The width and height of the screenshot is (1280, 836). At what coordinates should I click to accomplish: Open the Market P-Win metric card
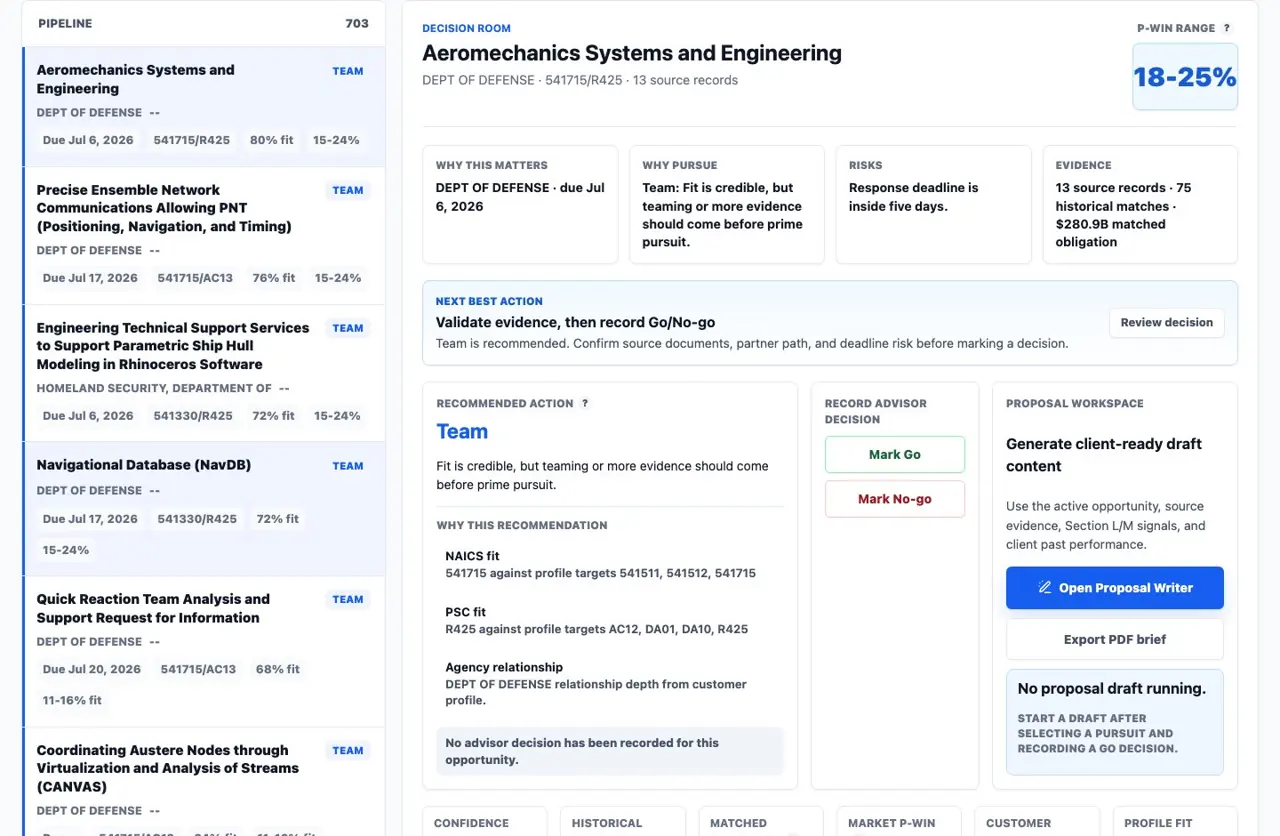tap(899, 821)
